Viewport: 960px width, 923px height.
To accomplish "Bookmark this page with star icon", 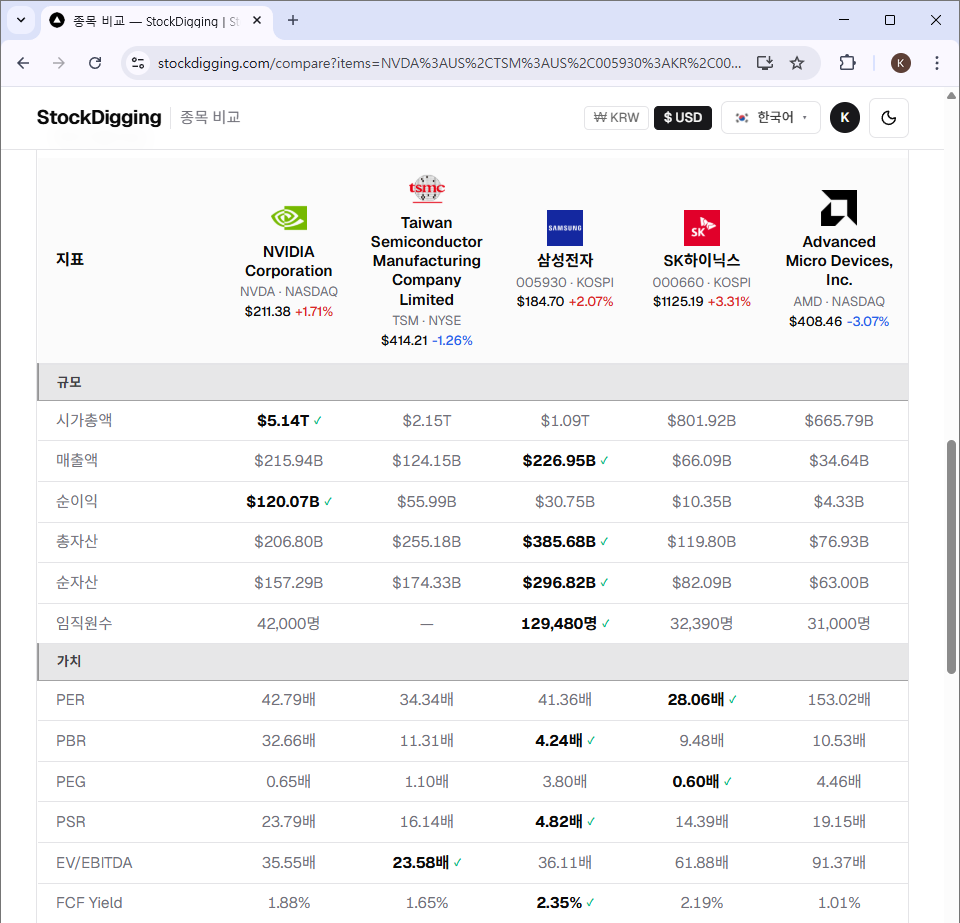I will pyautogui.click(x=797, y=63).
